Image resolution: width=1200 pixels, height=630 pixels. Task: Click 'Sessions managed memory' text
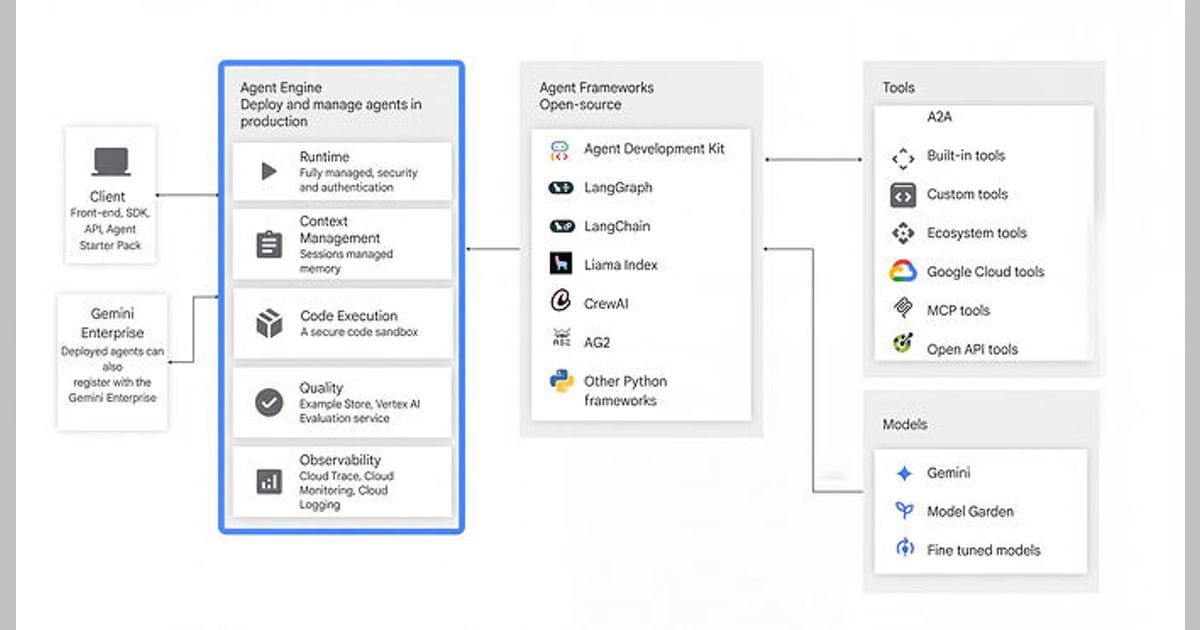tap(346, 262)
